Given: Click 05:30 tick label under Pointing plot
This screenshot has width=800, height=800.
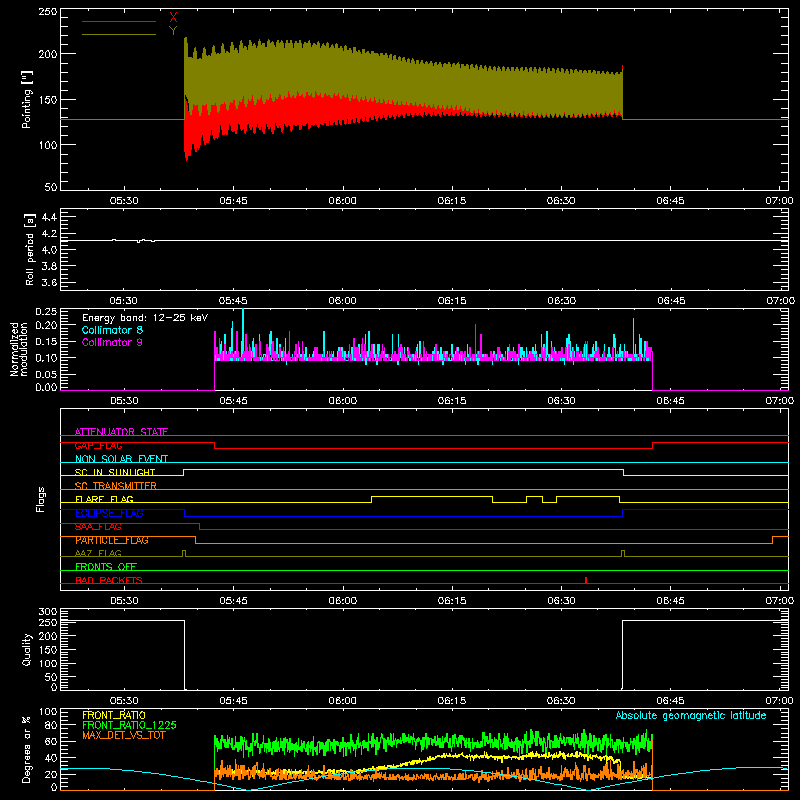Looking at the screenshot, I should pyautogui.click(x=124, y=201).
